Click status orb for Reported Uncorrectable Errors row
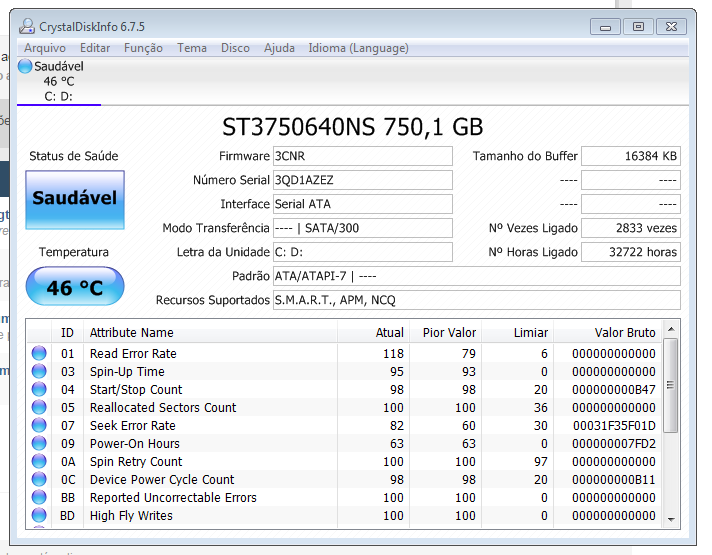 tap(39, 497)
